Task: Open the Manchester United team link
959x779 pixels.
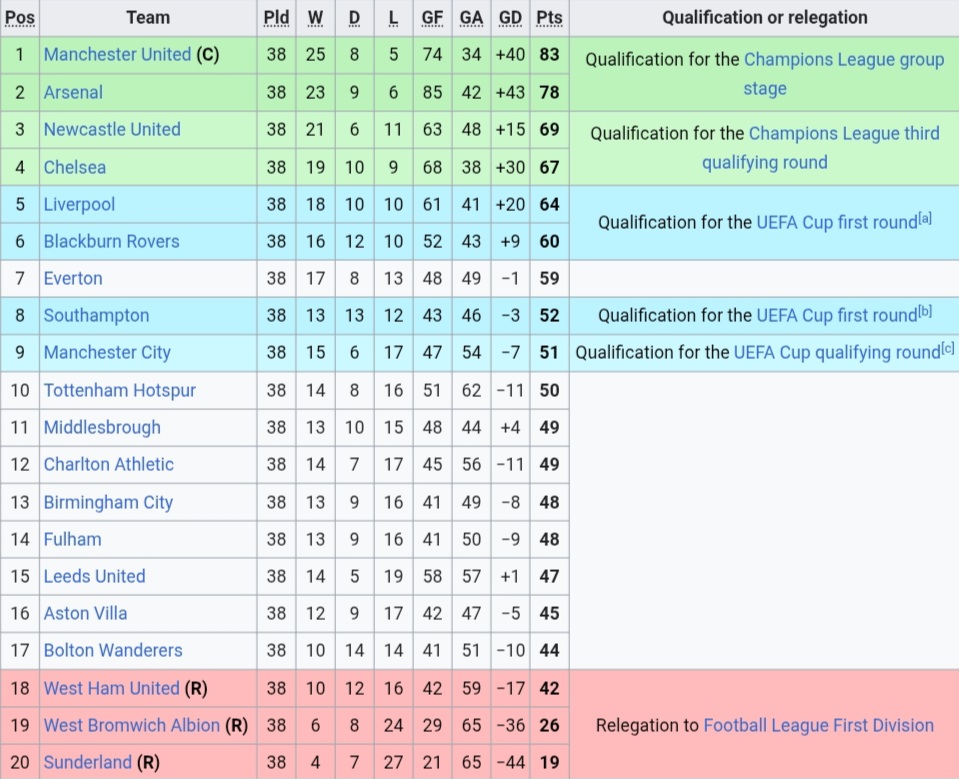Action: (117, 54)
